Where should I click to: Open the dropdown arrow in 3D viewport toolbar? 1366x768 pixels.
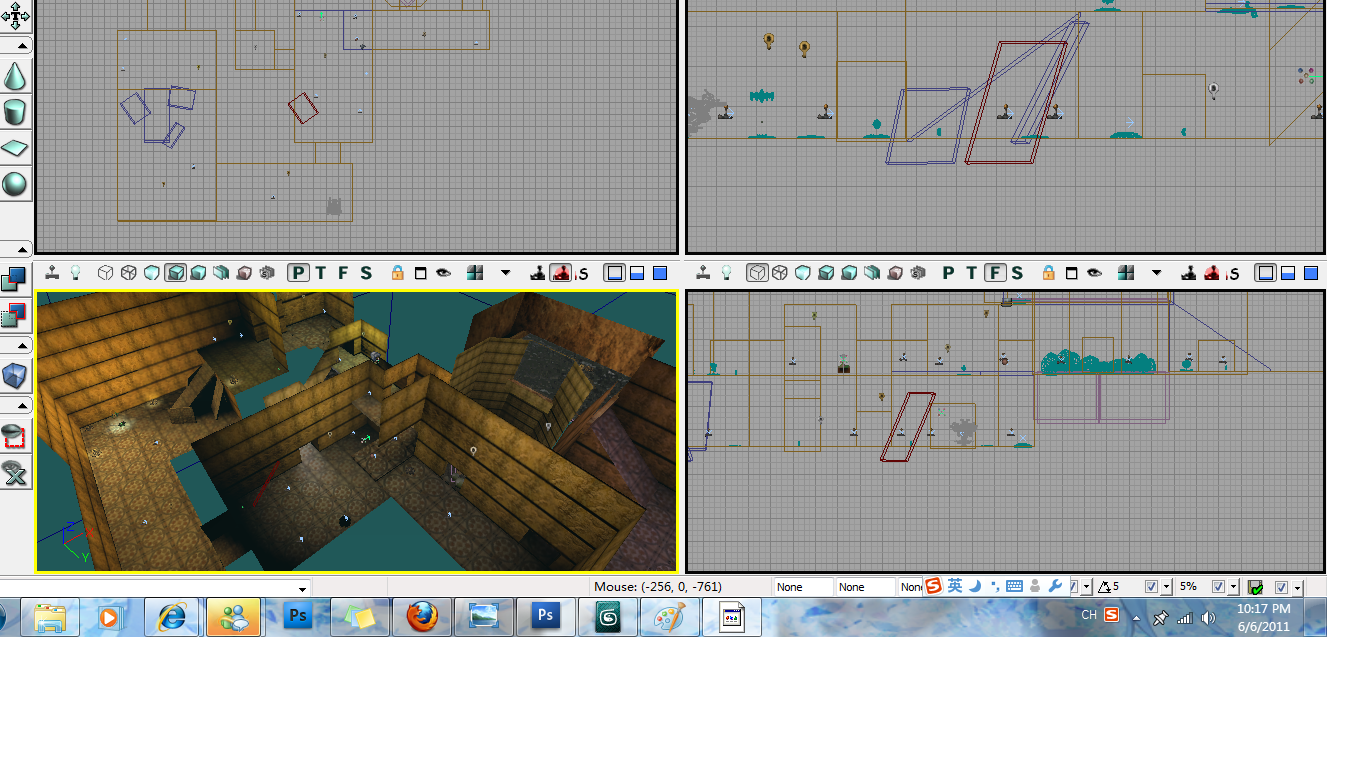506,273
